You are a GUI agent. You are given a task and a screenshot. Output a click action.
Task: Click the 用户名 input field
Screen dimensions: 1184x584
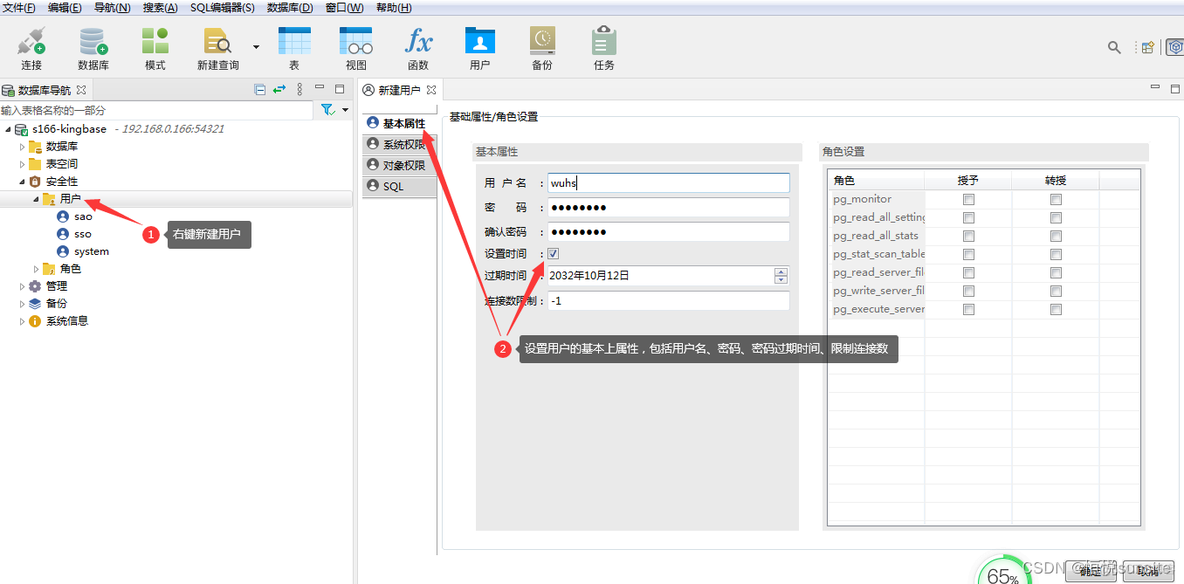click(668, 183)
